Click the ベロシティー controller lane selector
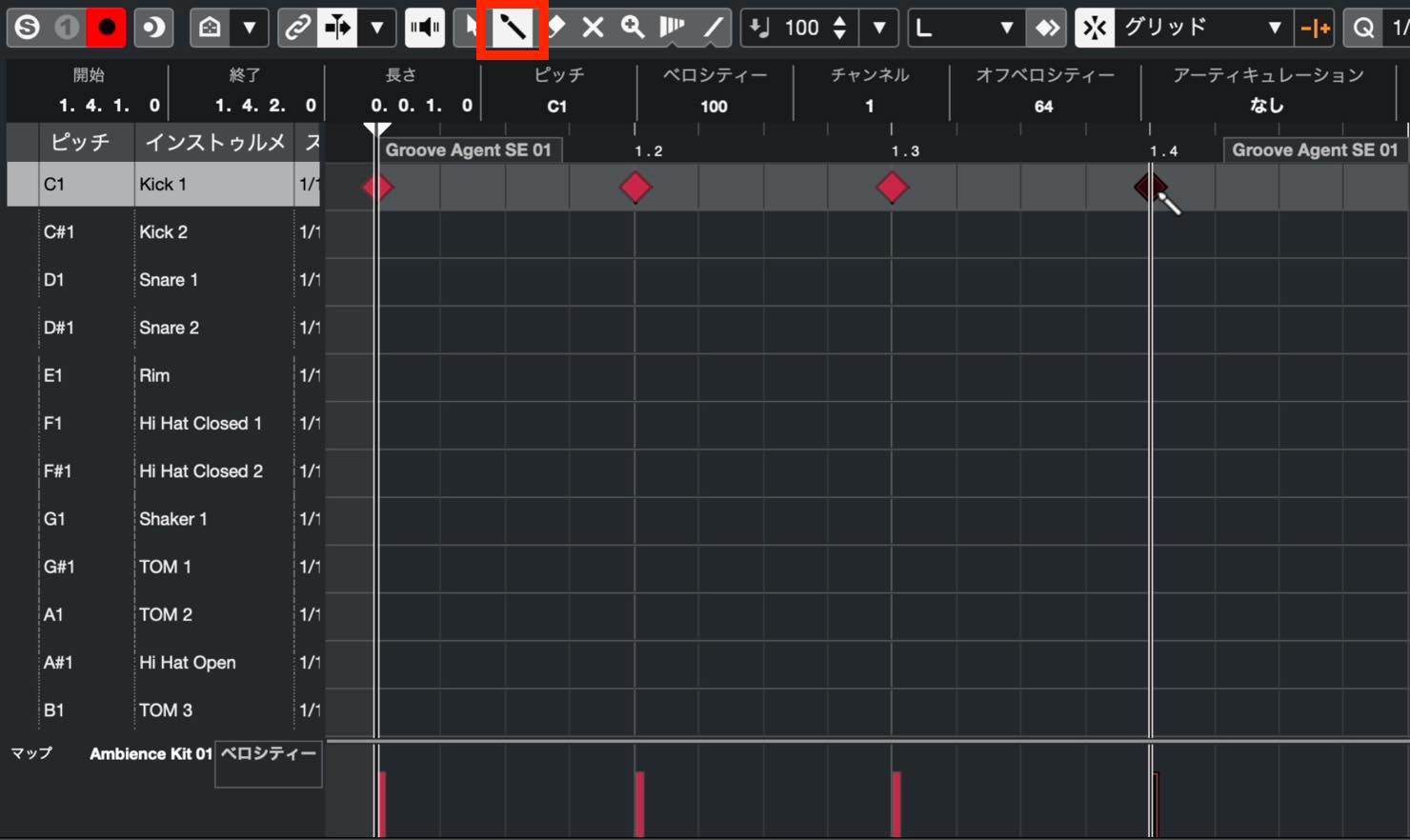Viewport: 1410px width, 840px height. (269, 764)
